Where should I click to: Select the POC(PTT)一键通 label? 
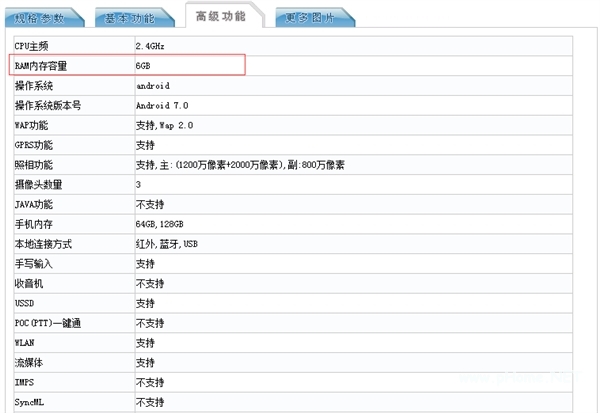[48, 323]
